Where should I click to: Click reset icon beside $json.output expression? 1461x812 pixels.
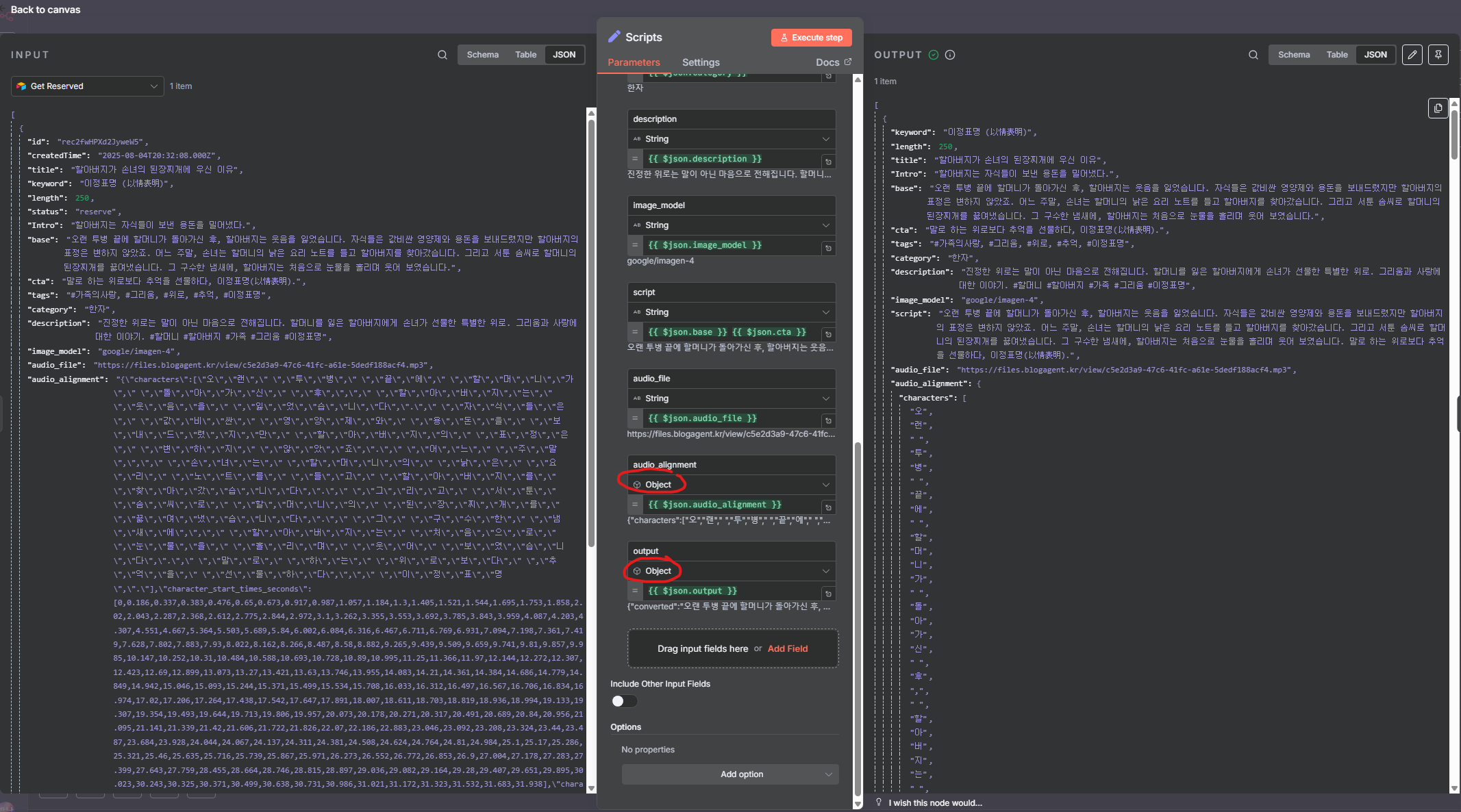(828, 594)
